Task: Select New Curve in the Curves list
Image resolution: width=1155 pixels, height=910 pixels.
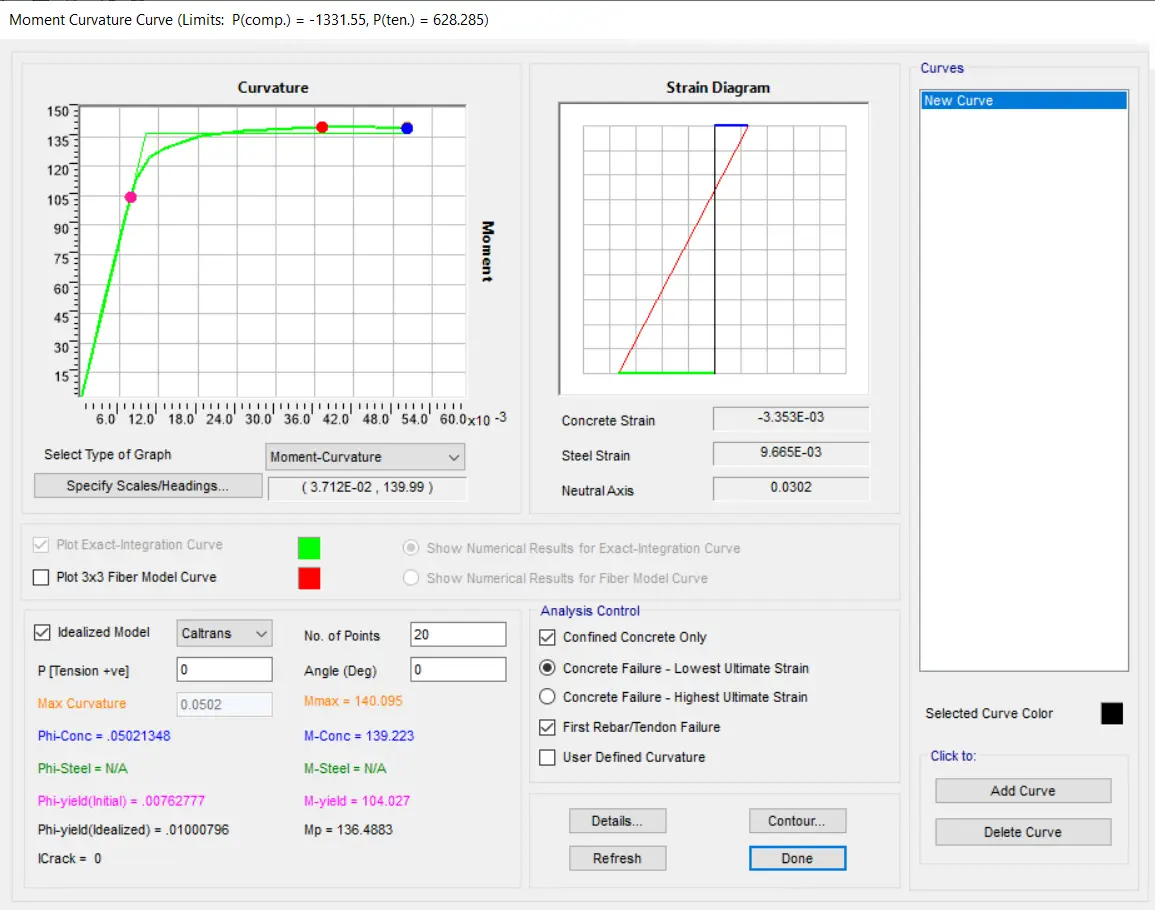Action: point(1023,101)
